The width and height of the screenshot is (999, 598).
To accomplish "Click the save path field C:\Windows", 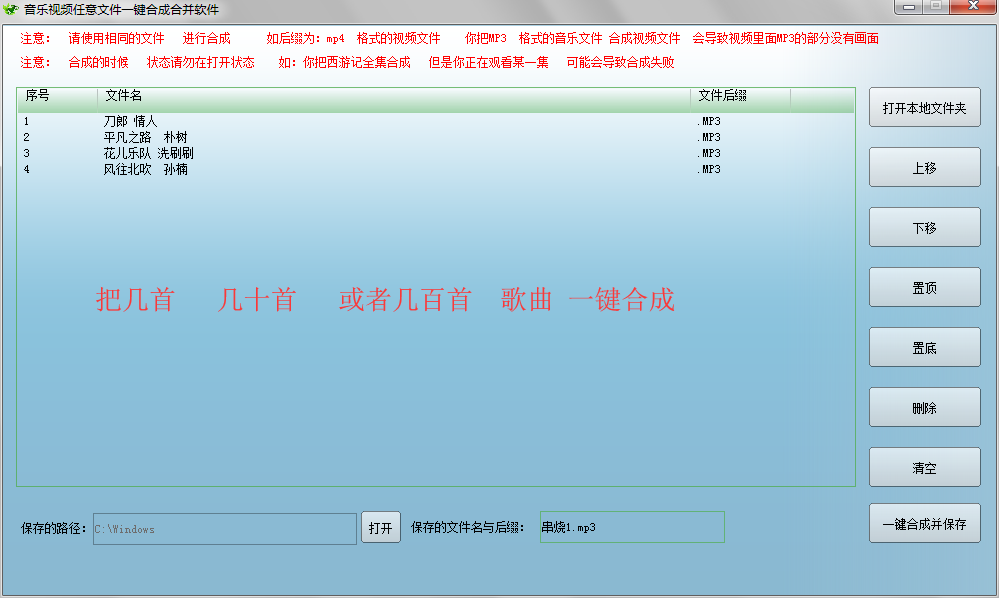I will click(x=224, y=529).
